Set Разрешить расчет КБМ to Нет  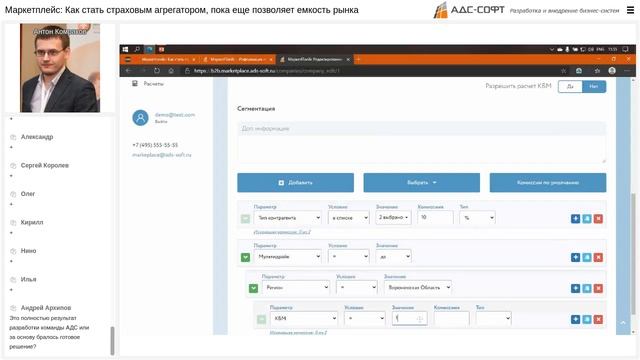[594, 87]
